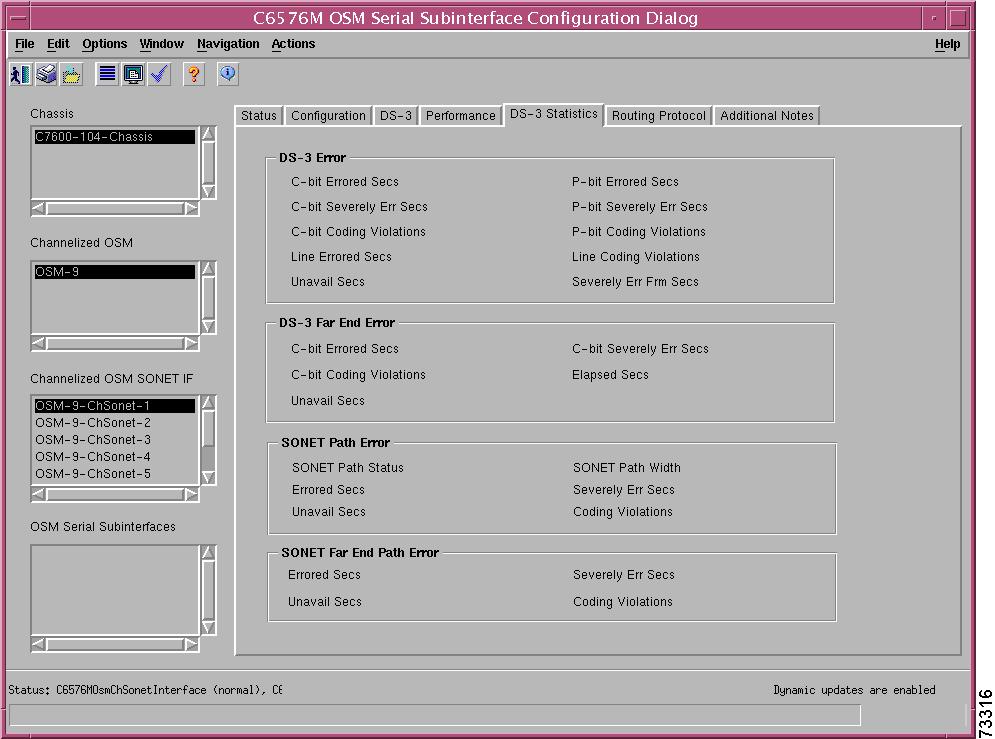
Task: Click the 'Status: C6576MOsmChSonetInterface (normal)' status text
Action: [x=145, y=690]
